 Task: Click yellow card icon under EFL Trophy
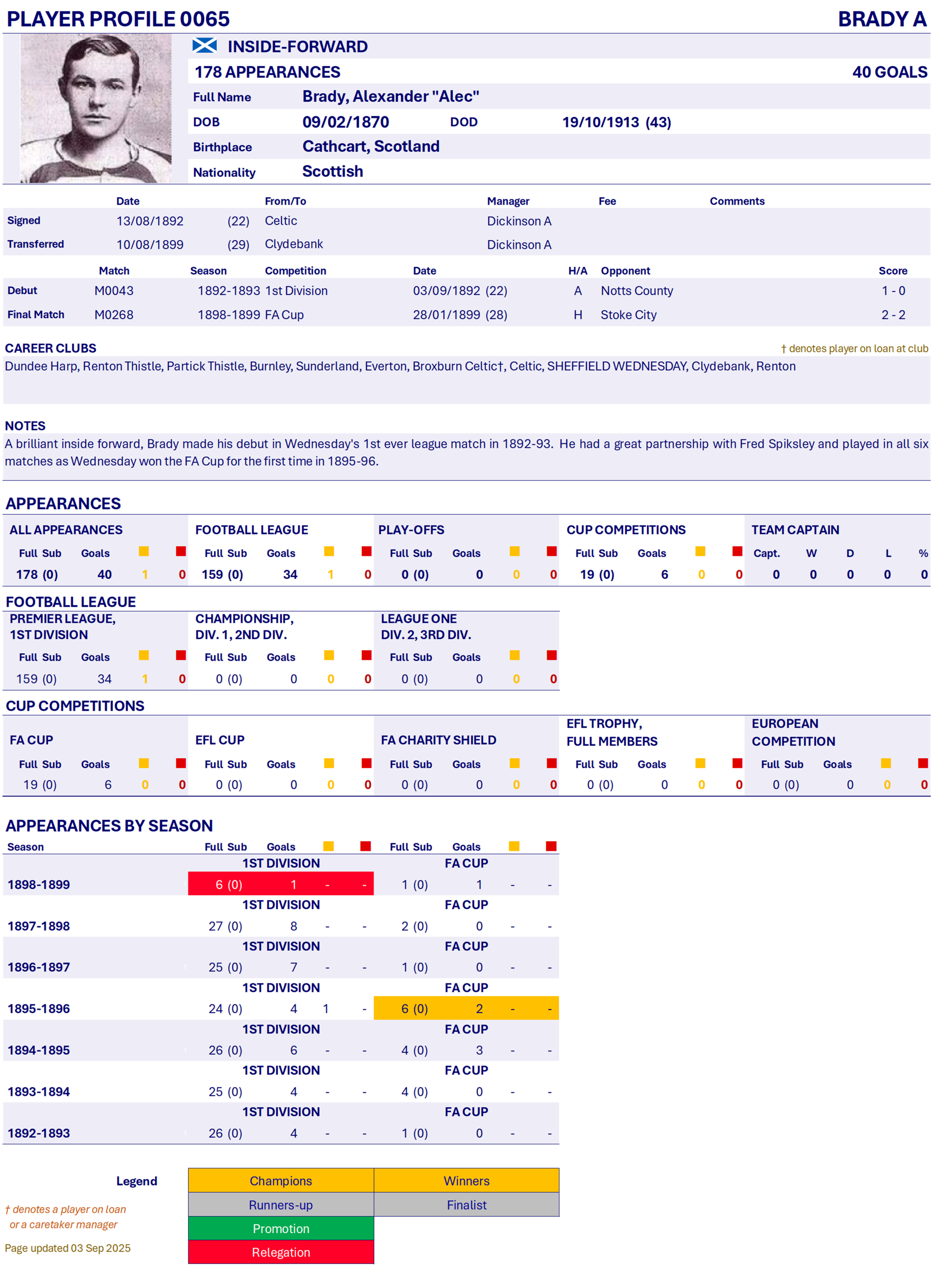700,763
